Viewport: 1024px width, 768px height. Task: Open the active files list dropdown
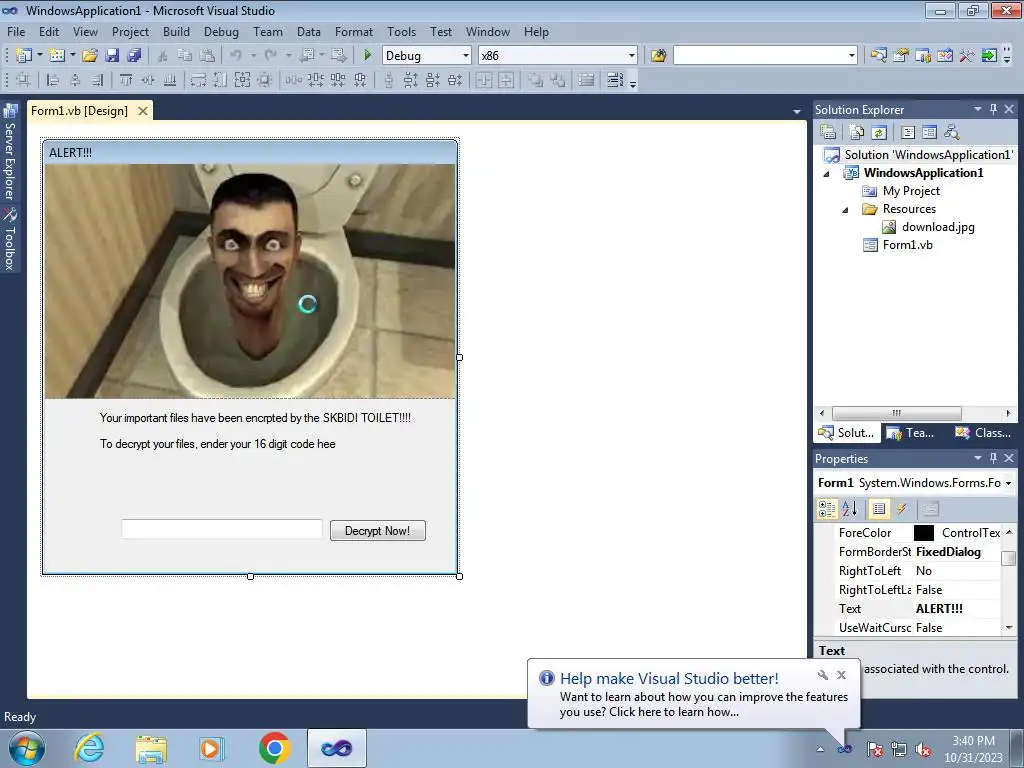[797, 112]
